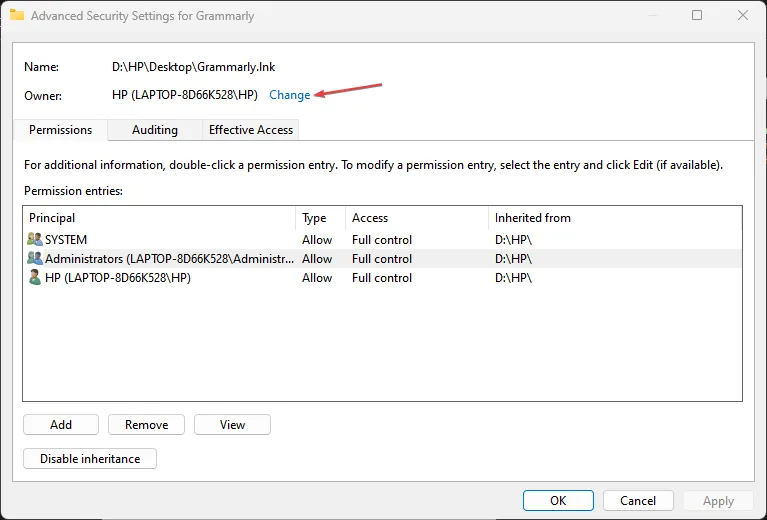
Task: Click Full control in the Administrators row
Action: (382, 259)
